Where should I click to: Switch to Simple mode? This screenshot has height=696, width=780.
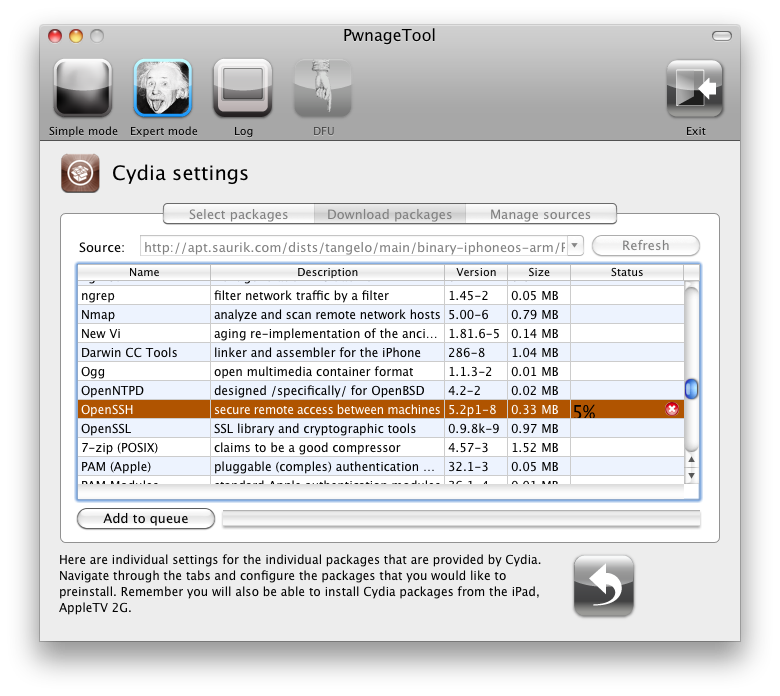click(82, 89)
